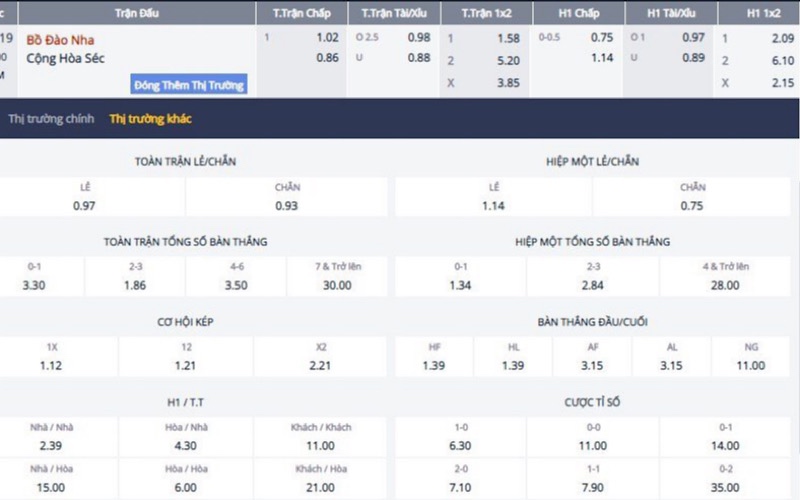Screen dimensions: 800x500
Task: Pick H1 Tài/Xỉu Under odds 0.89
Action: [x=693, y=58]
